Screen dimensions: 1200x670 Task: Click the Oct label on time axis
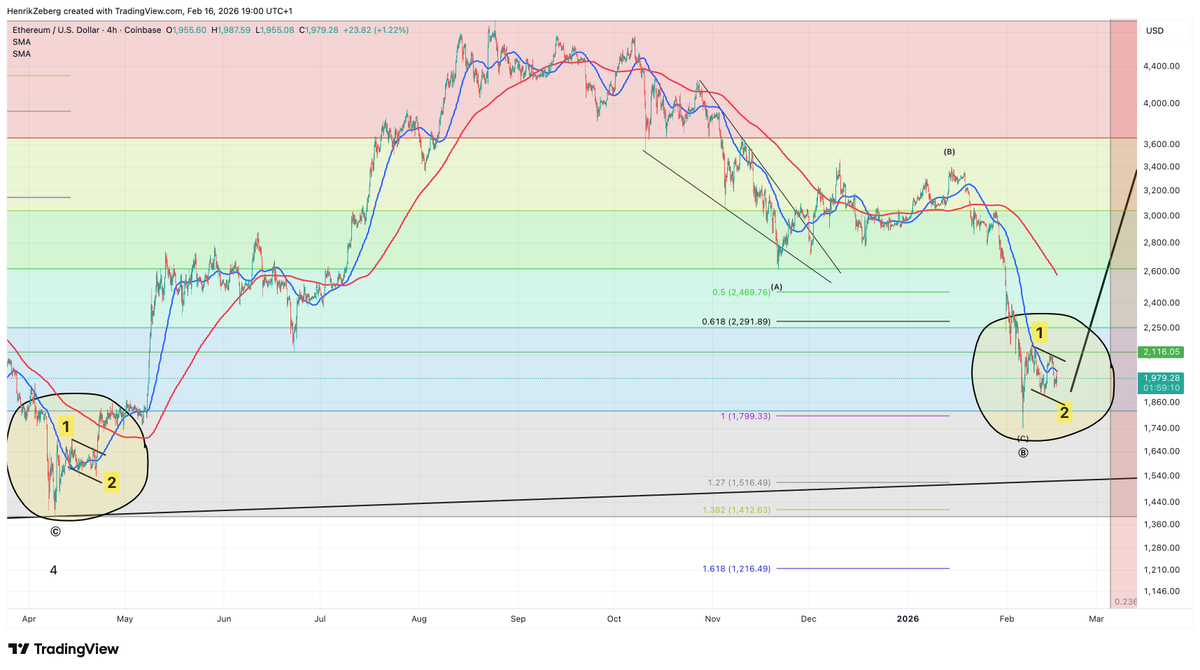click(614, 620)
